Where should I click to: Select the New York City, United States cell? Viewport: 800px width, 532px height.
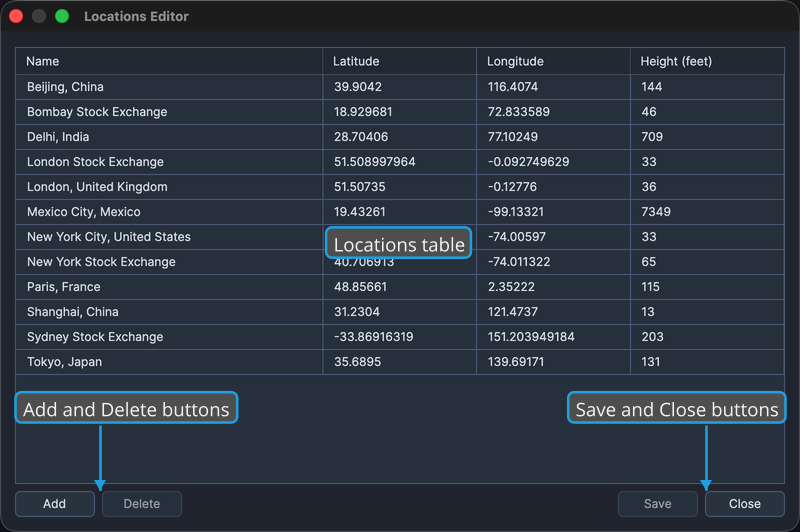(169, 237)
